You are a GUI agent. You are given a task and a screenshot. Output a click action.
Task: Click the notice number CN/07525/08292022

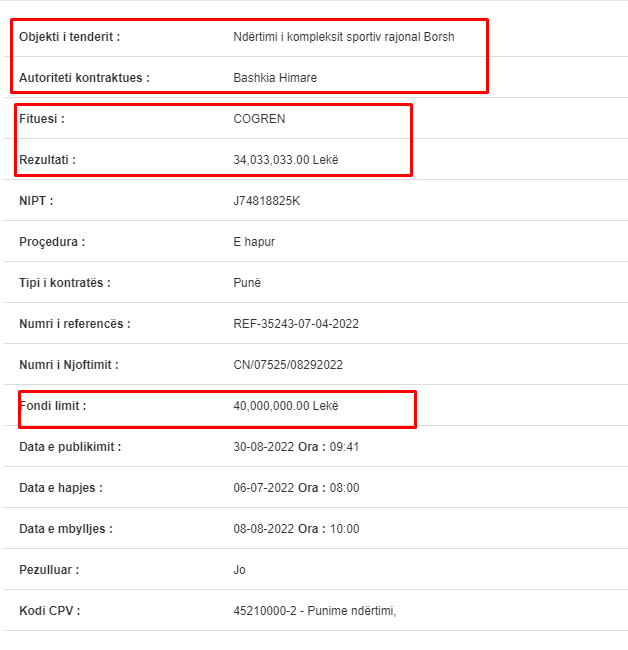[x=288, y=365]
